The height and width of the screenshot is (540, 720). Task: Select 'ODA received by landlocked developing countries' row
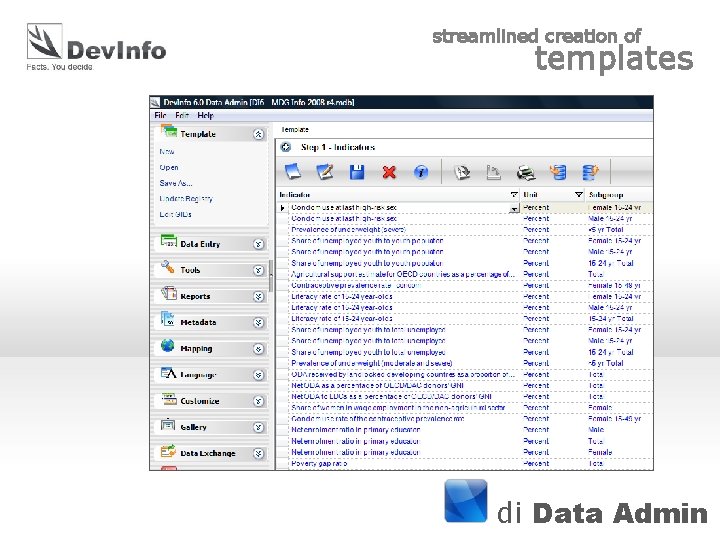(465, 375)
